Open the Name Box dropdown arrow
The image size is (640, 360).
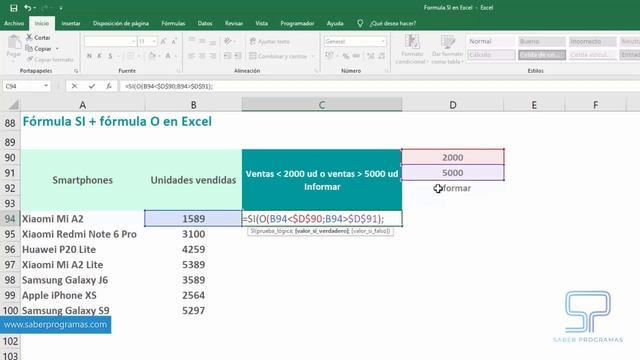[46, 86]
